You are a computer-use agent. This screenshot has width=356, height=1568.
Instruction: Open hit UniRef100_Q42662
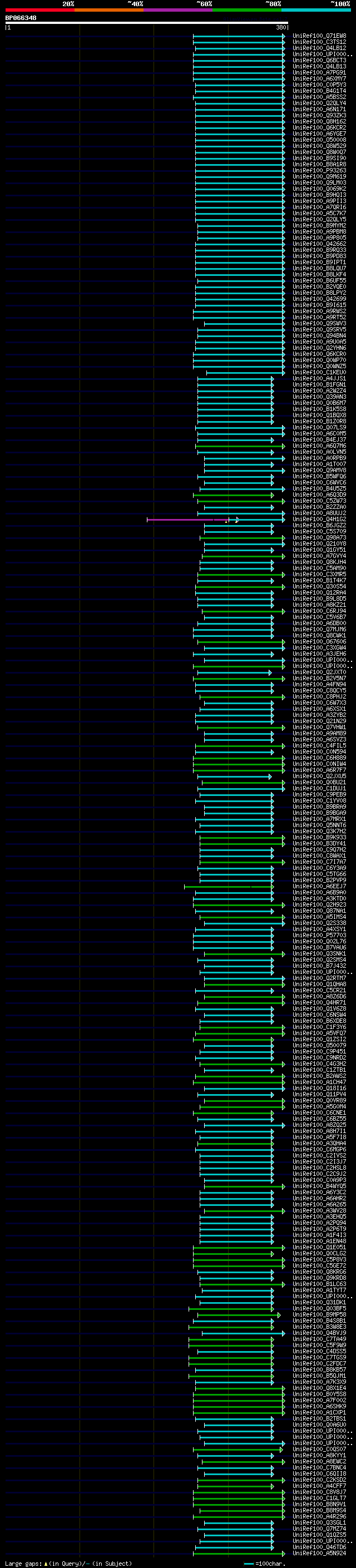click(319, 244)
